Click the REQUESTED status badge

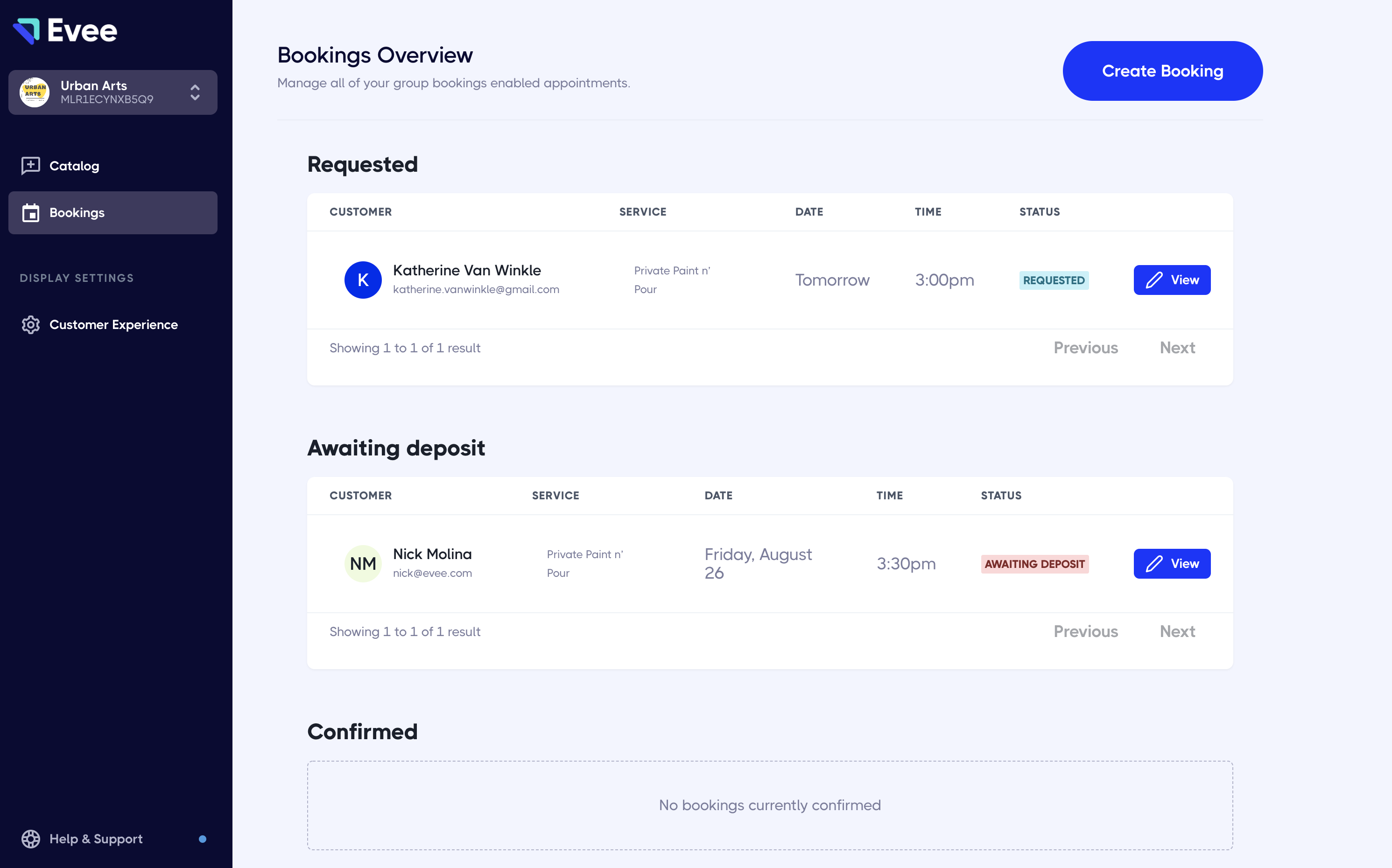[1054, 280]
